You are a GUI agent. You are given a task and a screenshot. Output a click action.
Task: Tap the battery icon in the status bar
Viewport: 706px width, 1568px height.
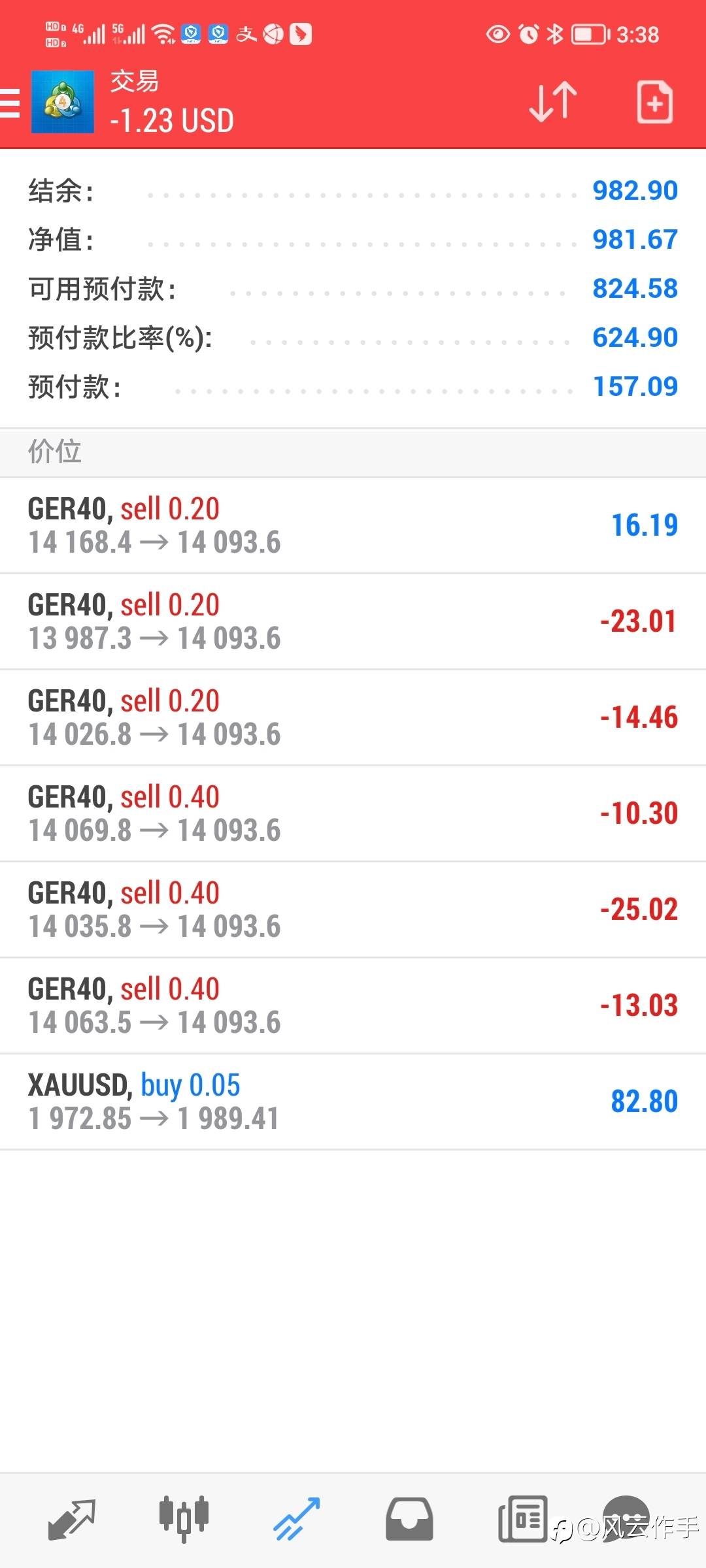[590, 34]
